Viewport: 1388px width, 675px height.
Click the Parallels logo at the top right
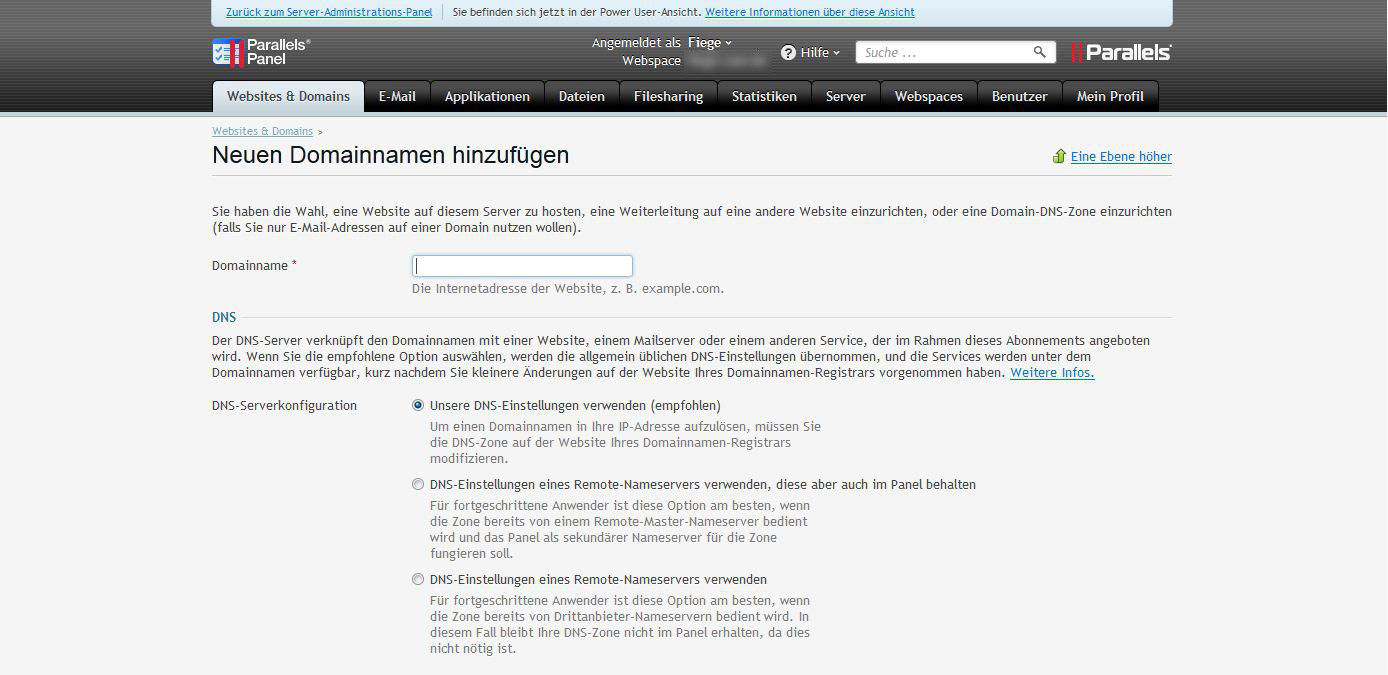tap(1120, 51)
